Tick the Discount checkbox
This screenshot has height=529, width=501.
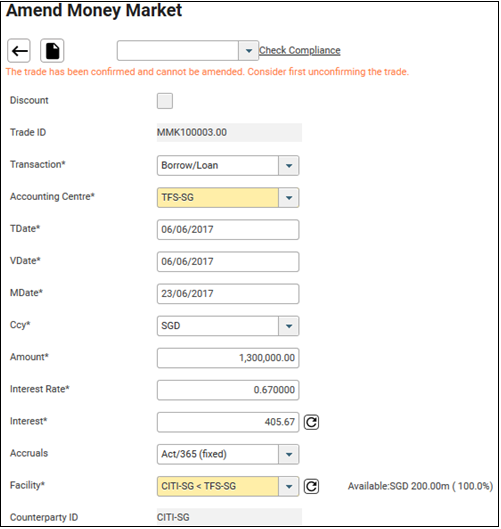(x=165, y=101)
